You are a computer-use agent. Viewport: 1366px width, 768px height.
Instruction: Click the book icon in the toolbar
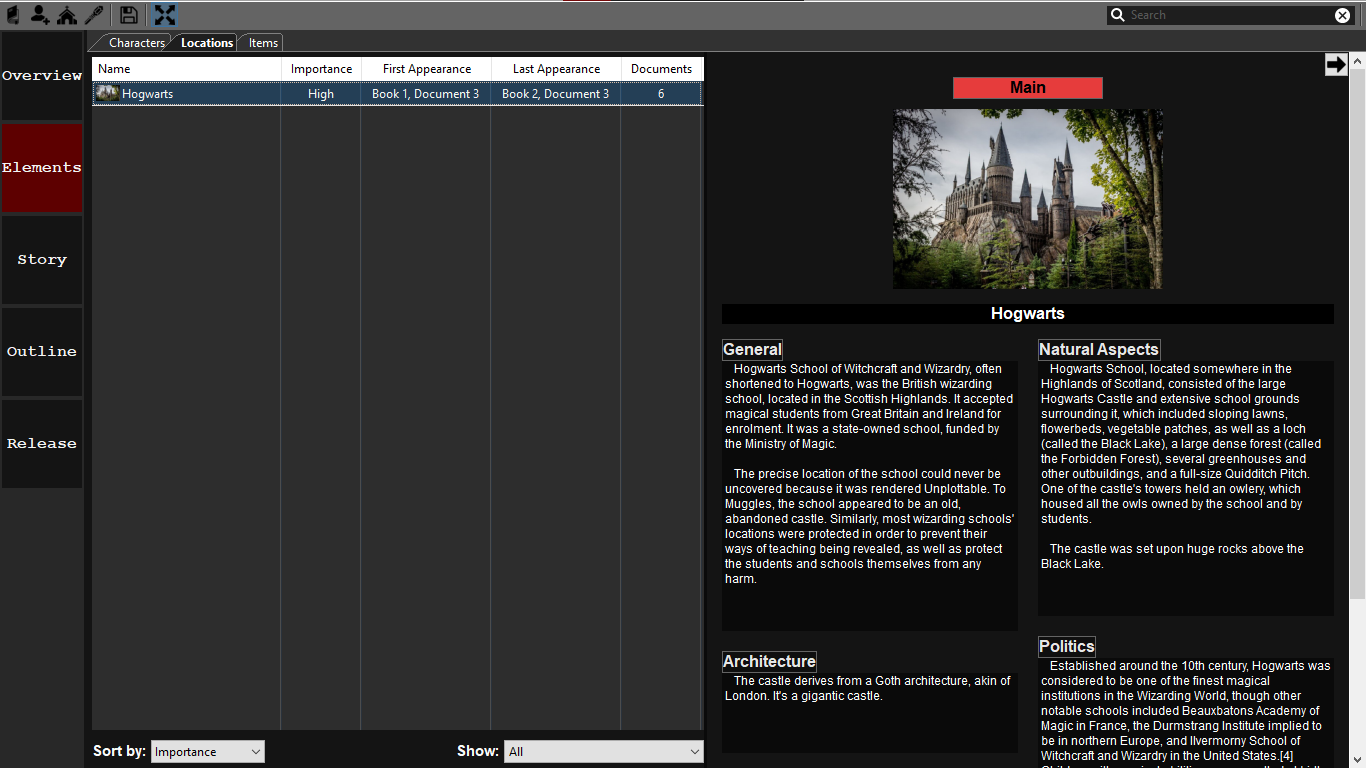pos(13,15)
